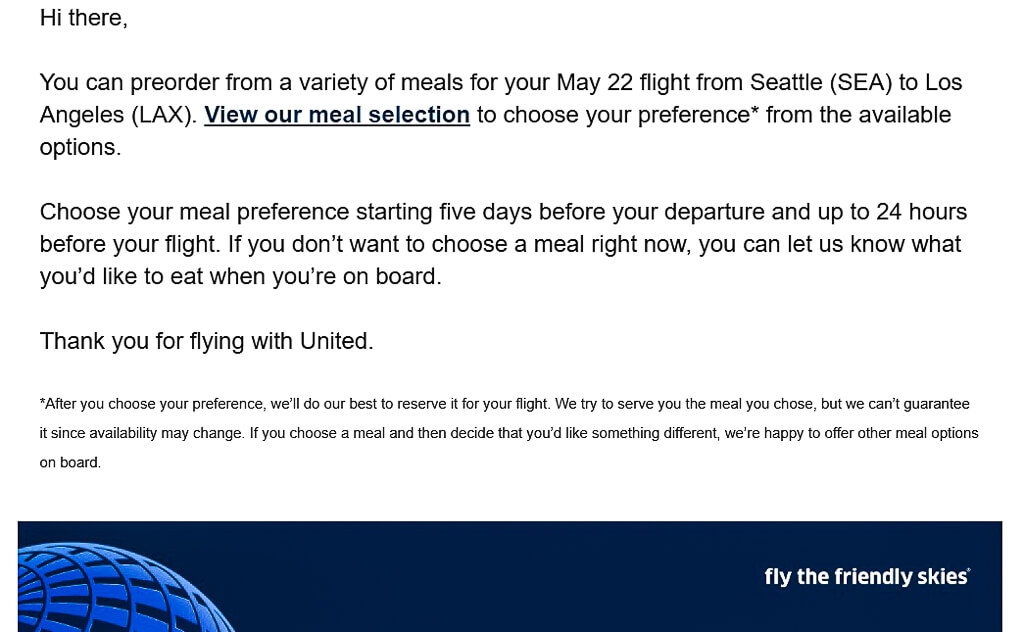Screen dimensions: 1024x632
Task: Click the "May 22" flight date text
Action: tap(594, 83)
